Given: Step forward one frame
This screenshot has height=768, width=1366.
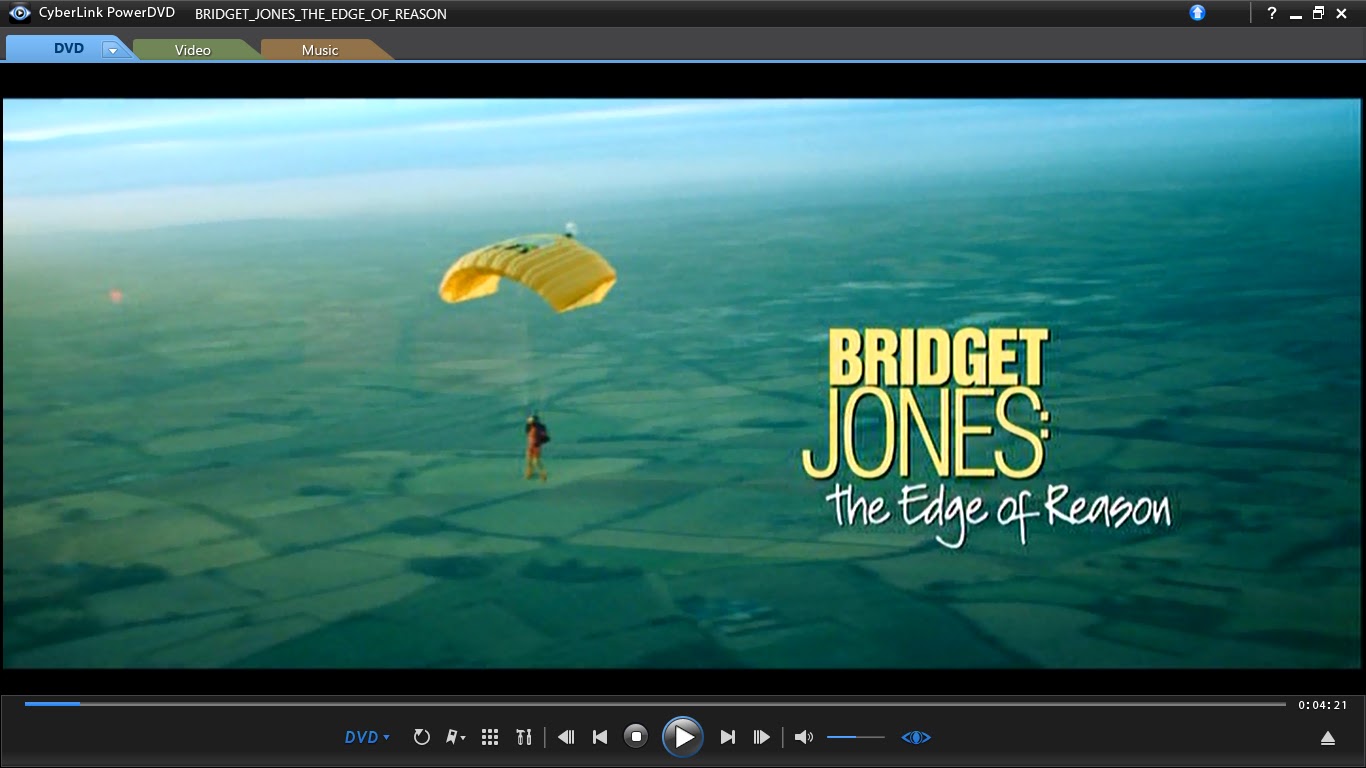Looking at the screenshot, I should pyautogui.click(x=762, y=737).
